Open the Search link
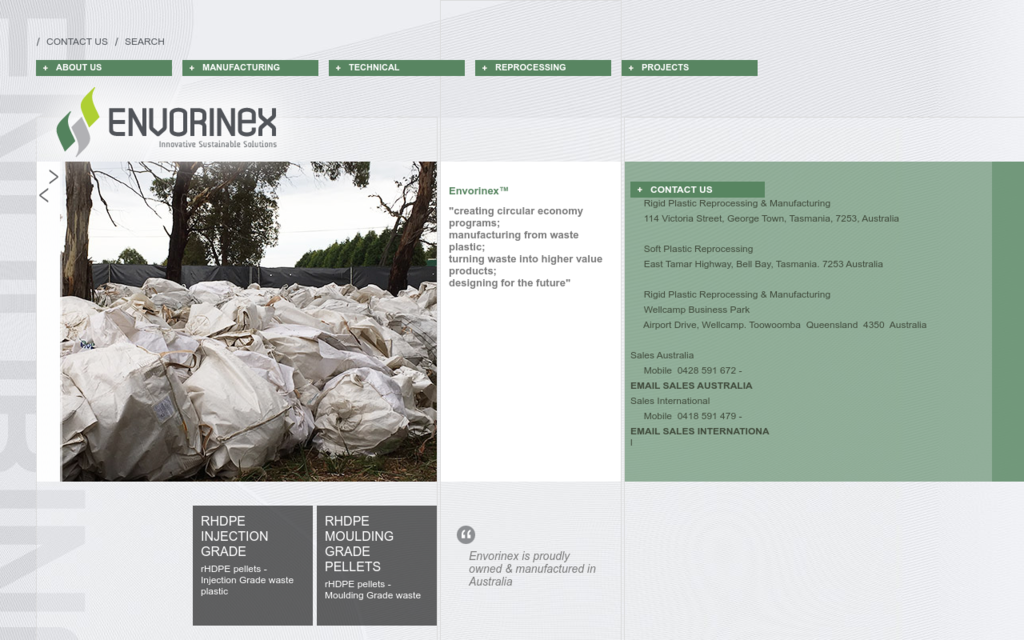 tap(144, 41)
